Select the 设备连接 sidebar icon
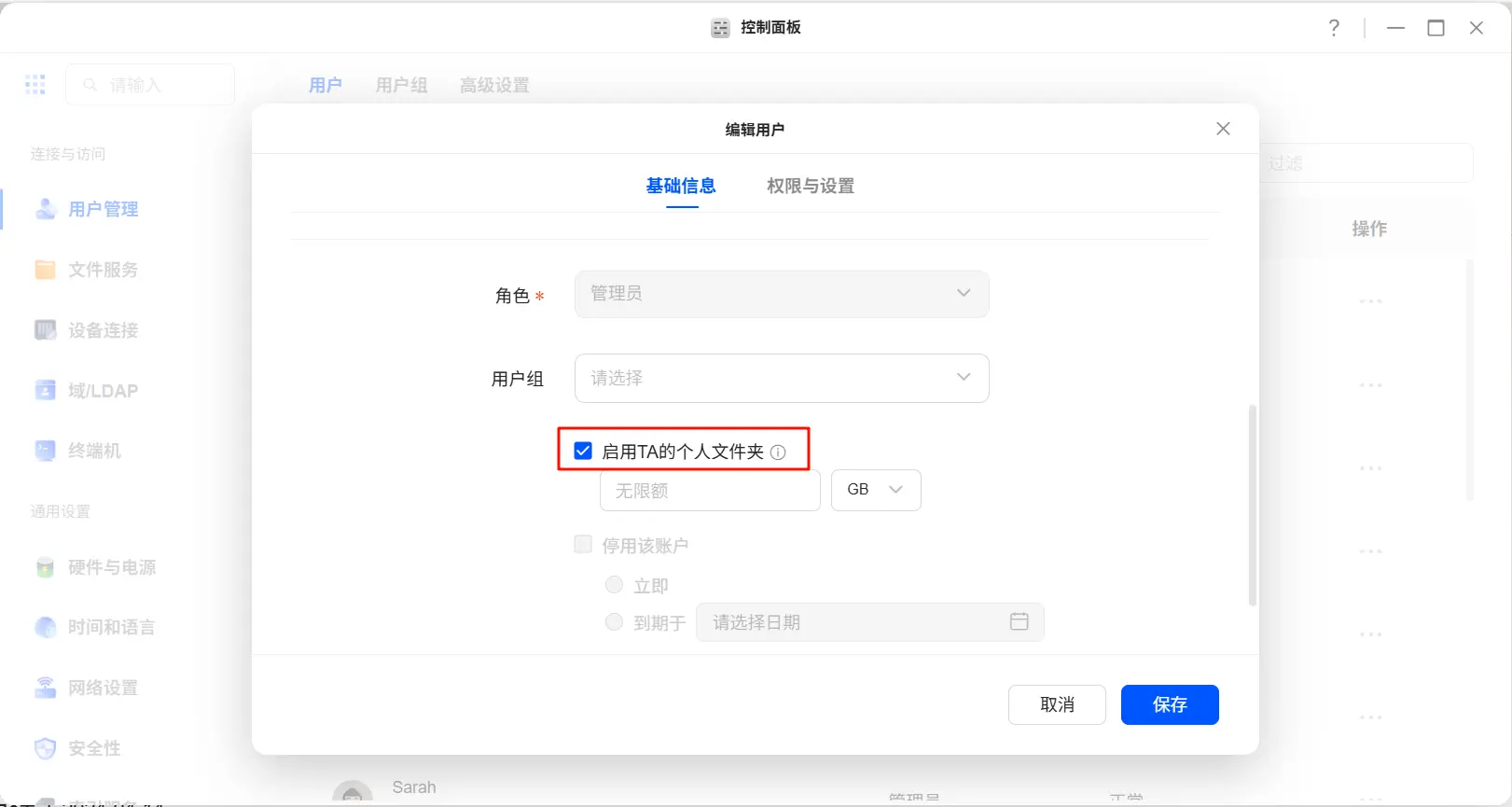This screenshot has width=1512, height=807. click(45, 330)
